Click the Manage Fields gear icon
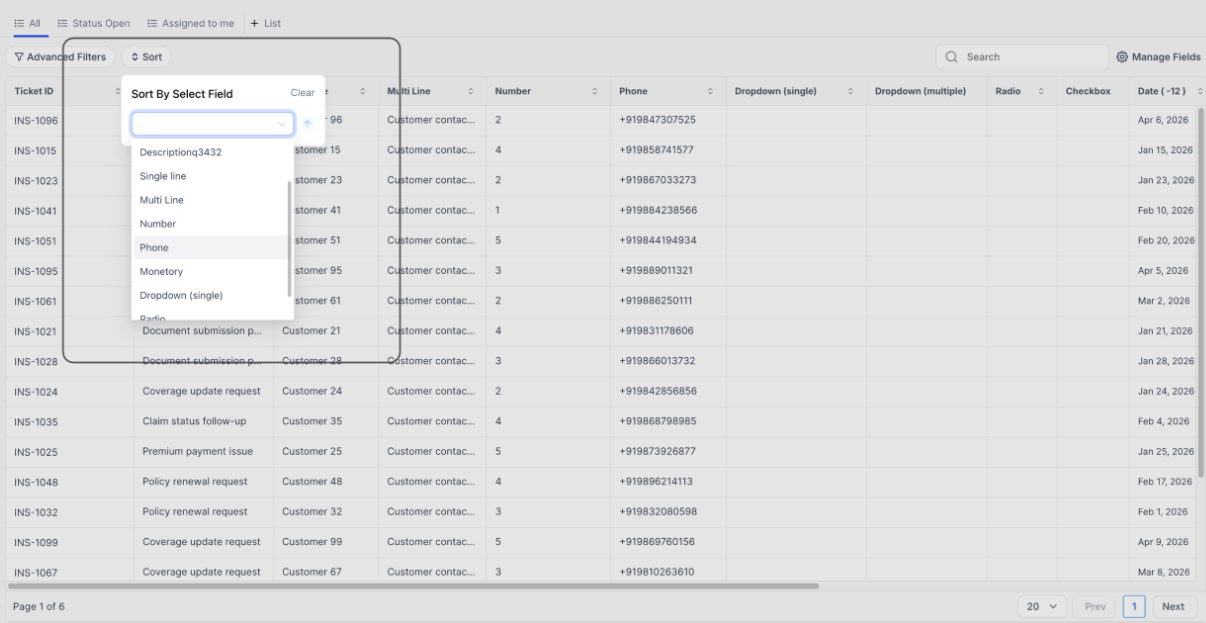 [1122, 57]
